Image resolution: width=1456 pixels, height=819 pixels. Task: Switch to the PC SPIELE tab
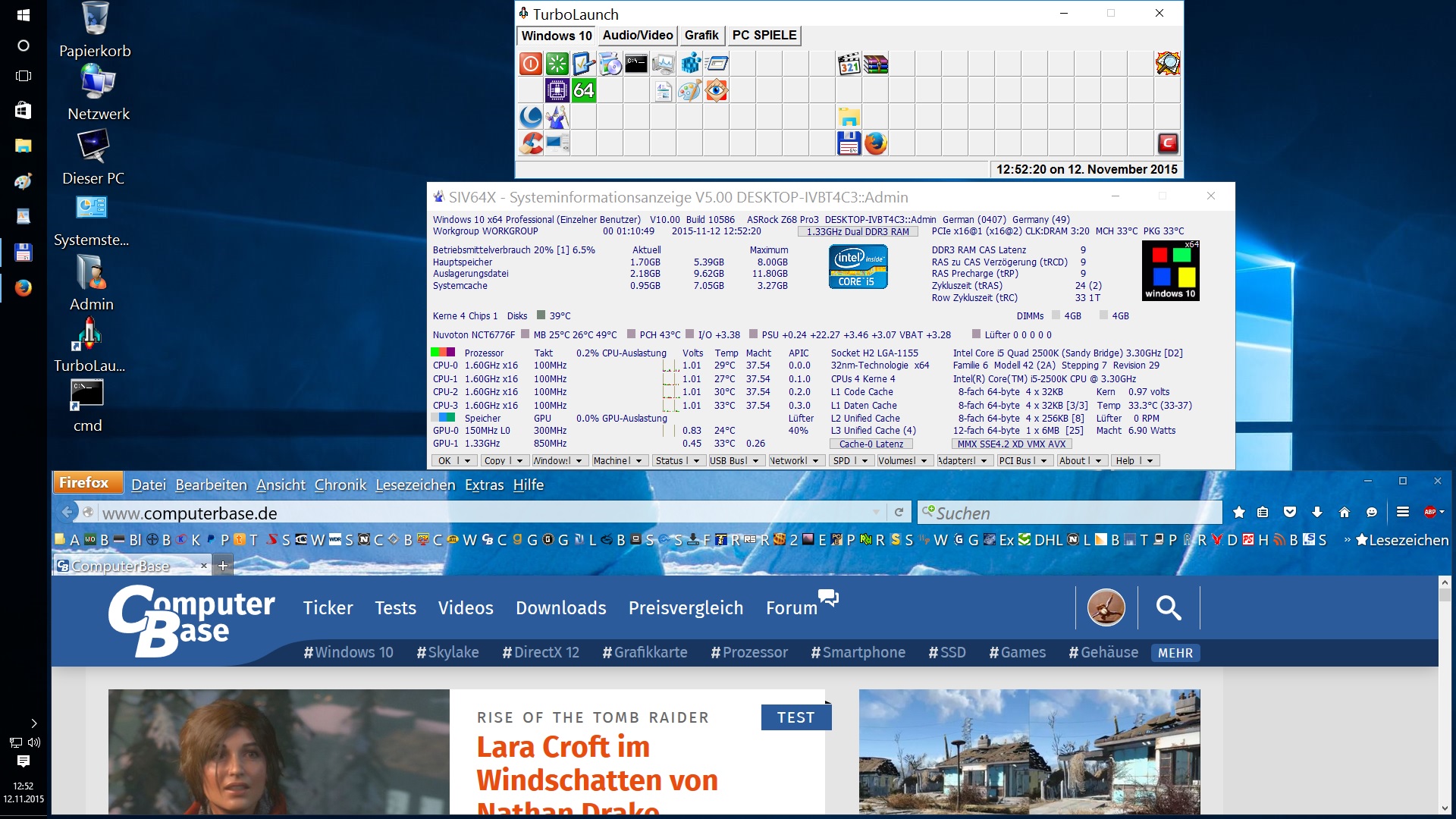coord(764,36)
